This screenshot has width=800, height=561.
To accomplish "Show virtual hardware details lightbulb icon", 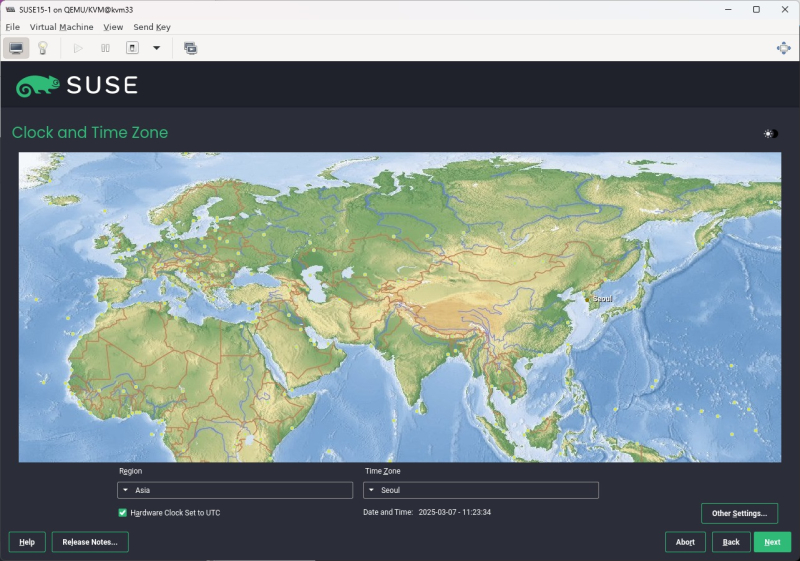I will point(43,48).
